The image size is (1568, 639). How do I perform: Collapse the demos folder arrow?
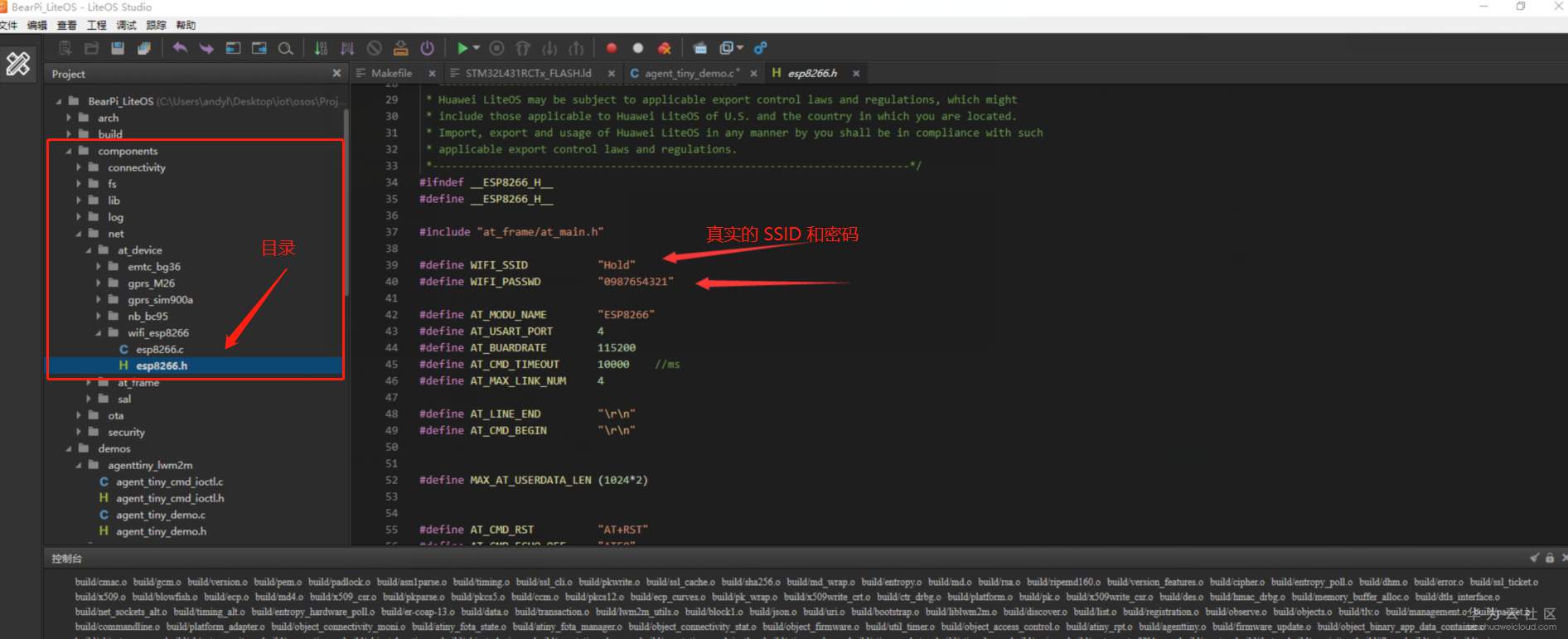70,448
